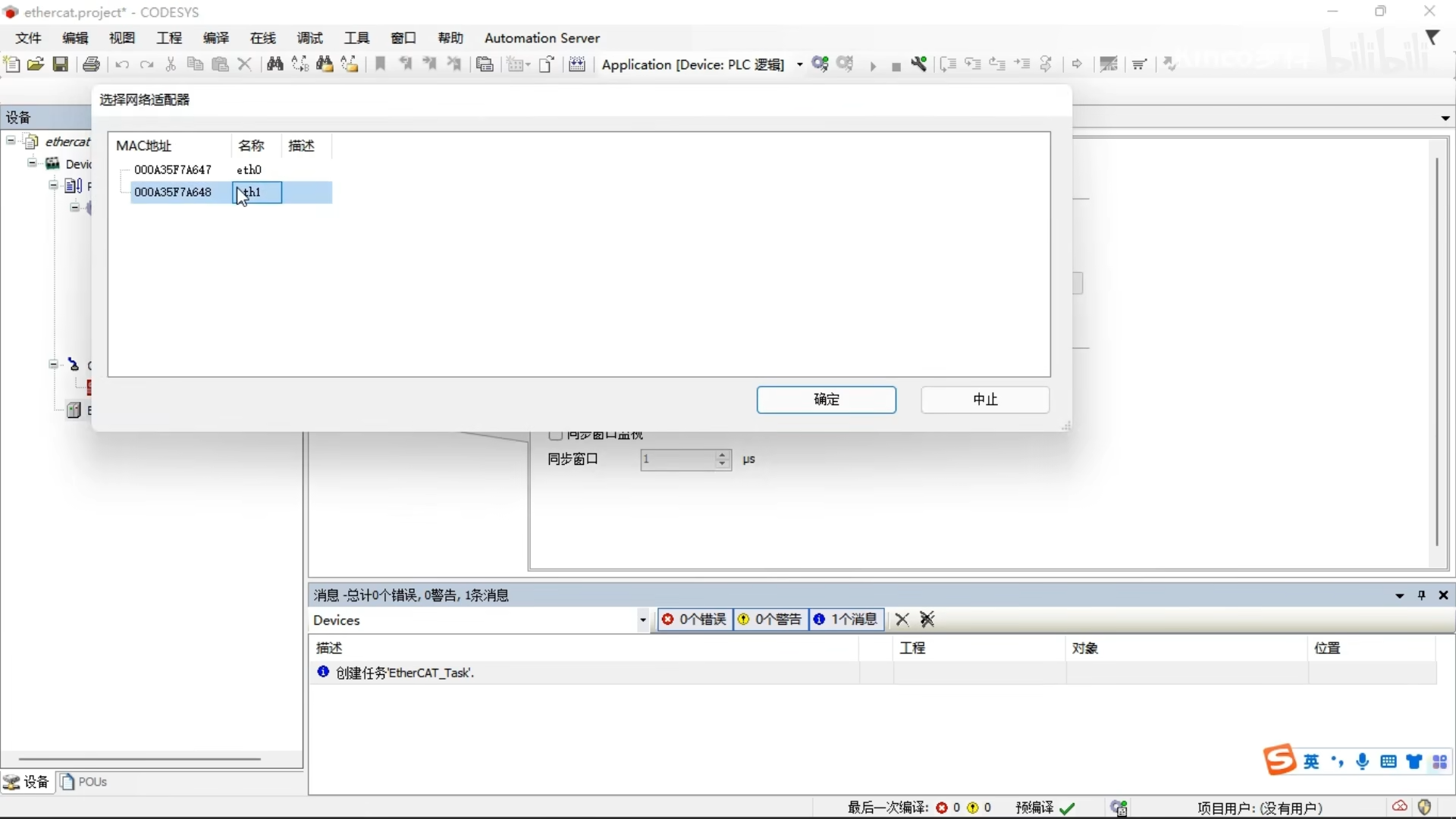Open the 在线 menu
The height and width of the screenshot is (819, 1456).
[263, 38]
